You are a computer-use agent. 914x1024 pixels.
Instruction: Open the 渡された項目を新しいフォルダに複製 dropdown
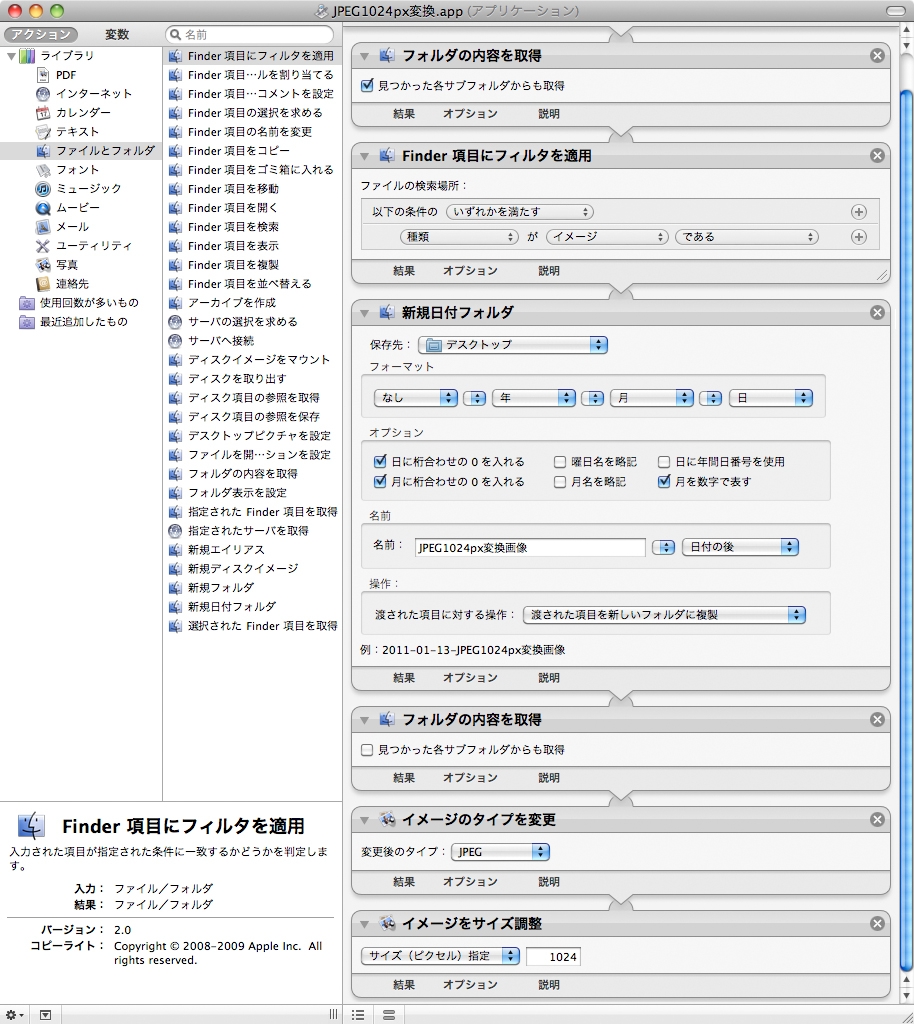coord(665,615)
